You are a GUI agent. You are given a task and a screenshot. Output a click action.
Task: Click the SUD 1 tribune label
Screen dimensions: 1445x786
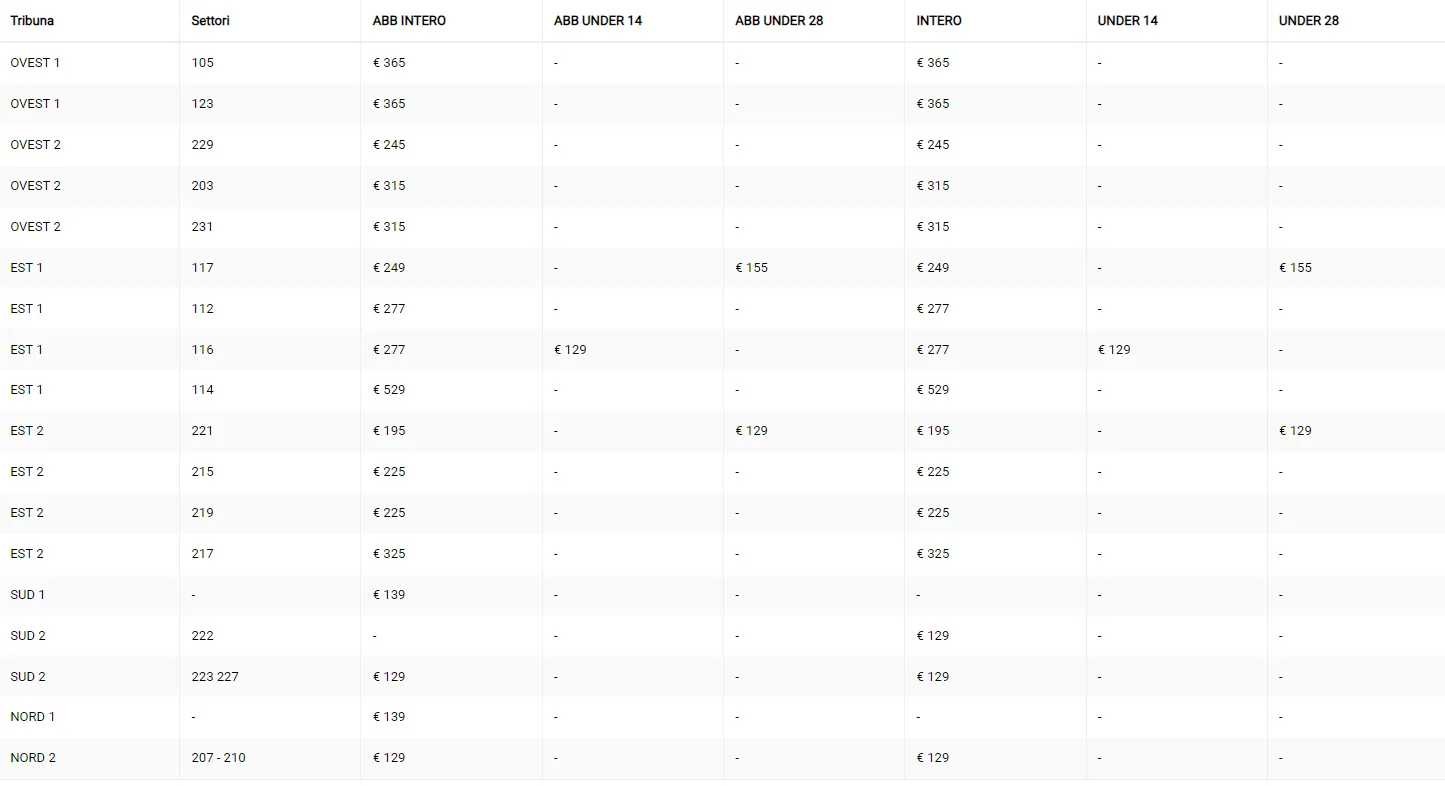point(28,594)
